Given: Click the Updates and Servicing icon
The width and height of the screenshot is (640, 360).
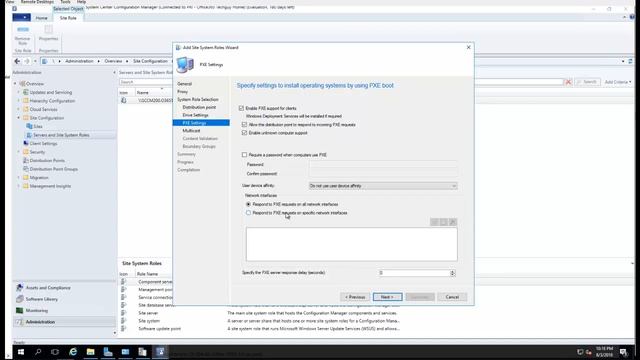Looking at the screenshot, I should [x=26, y=92].
